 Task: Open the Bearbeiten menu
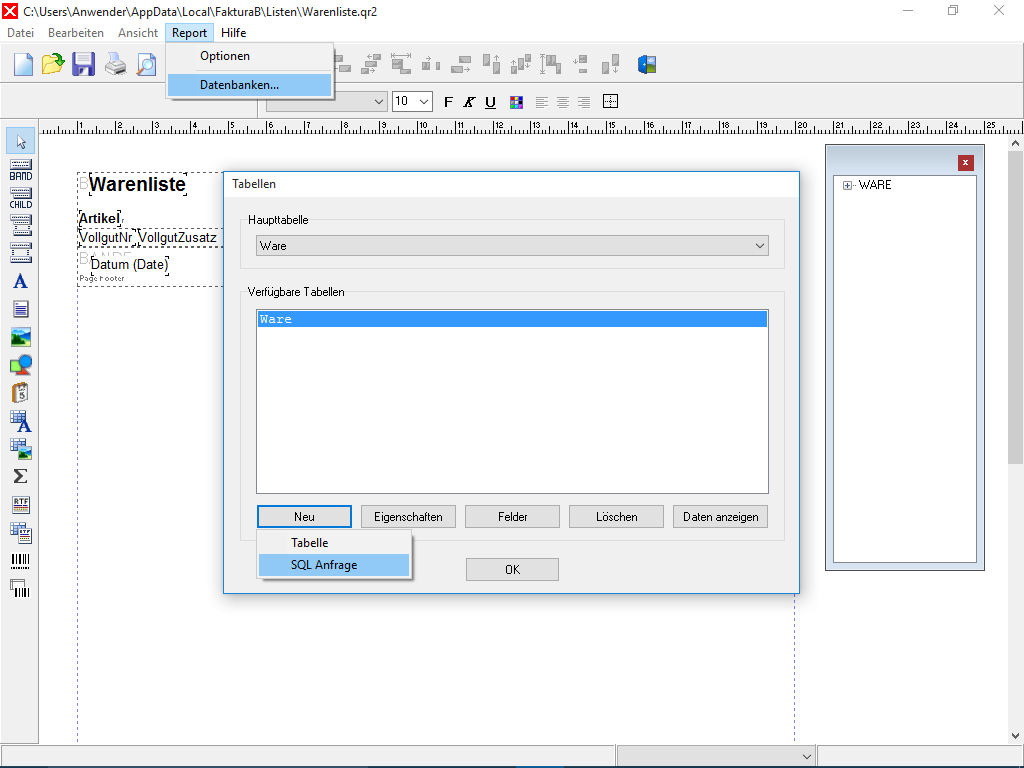76,33
